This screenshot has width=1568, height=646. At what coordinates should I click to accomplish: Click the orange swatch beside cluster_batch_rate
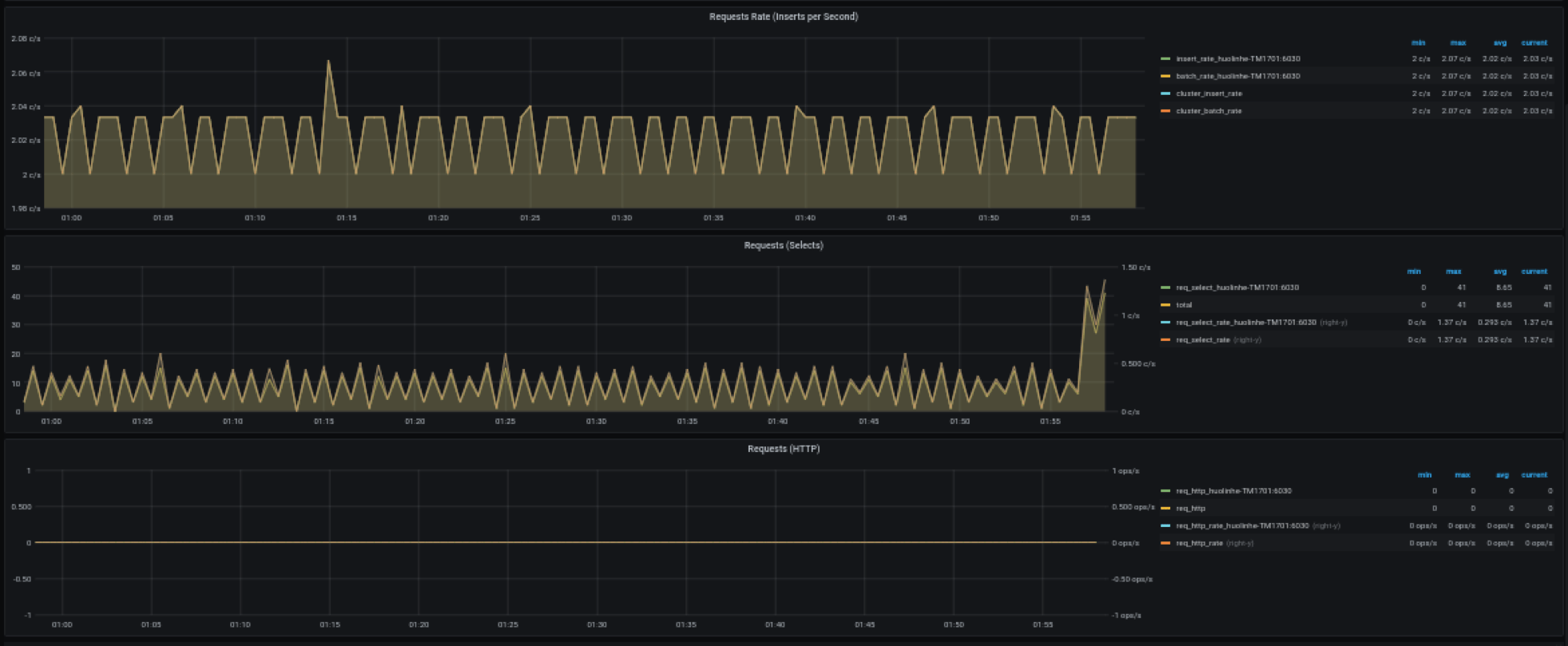coord(1165,111)
